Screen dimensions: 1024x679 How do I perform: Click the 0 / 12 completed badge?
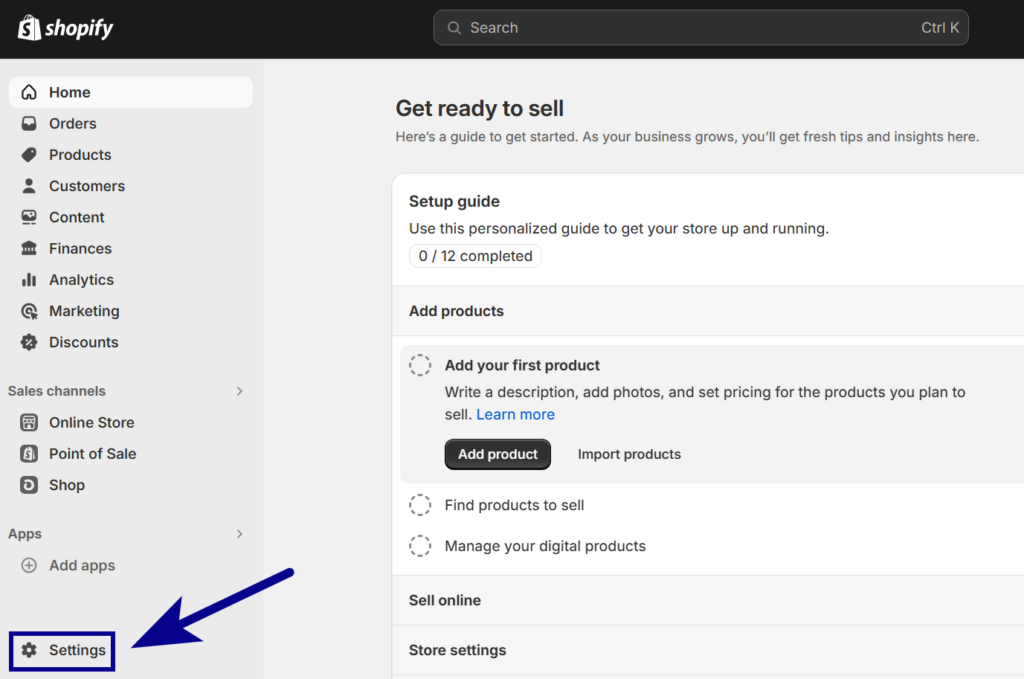475,256
